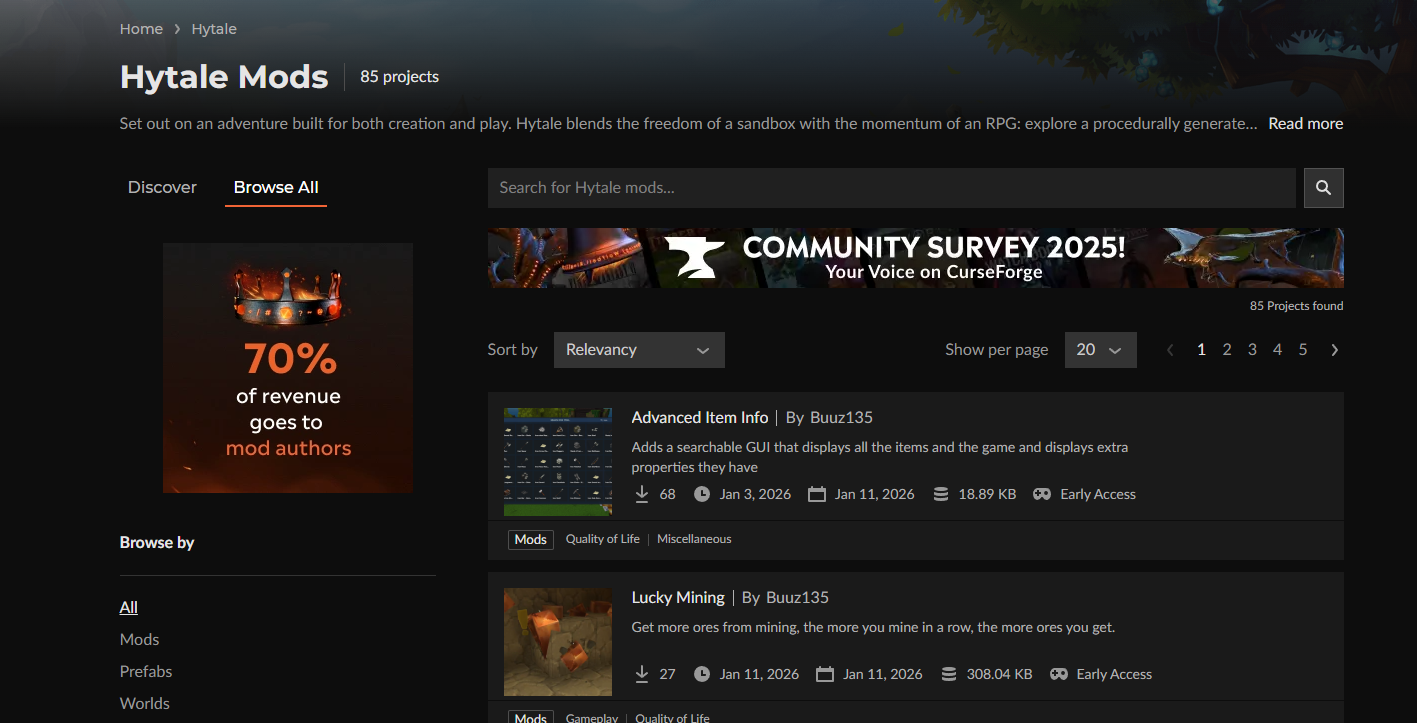Open Show per page 20 dropdown

1100,350
